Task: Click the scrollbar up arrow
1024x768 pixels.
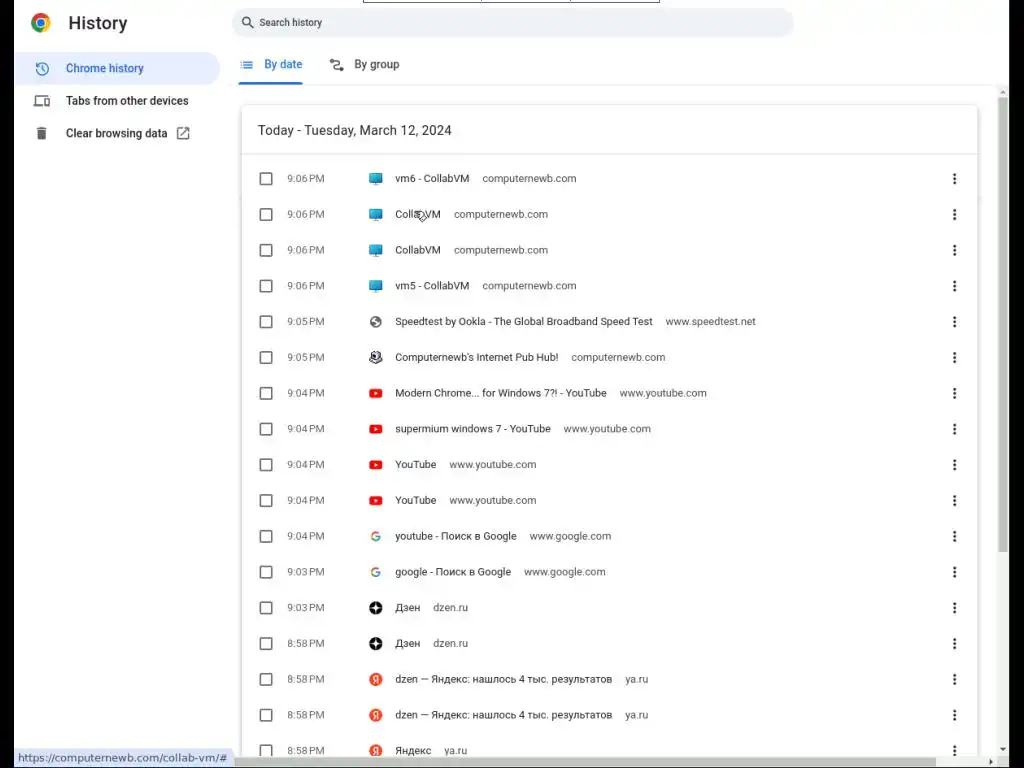Action: click(x=1002, y=93)
